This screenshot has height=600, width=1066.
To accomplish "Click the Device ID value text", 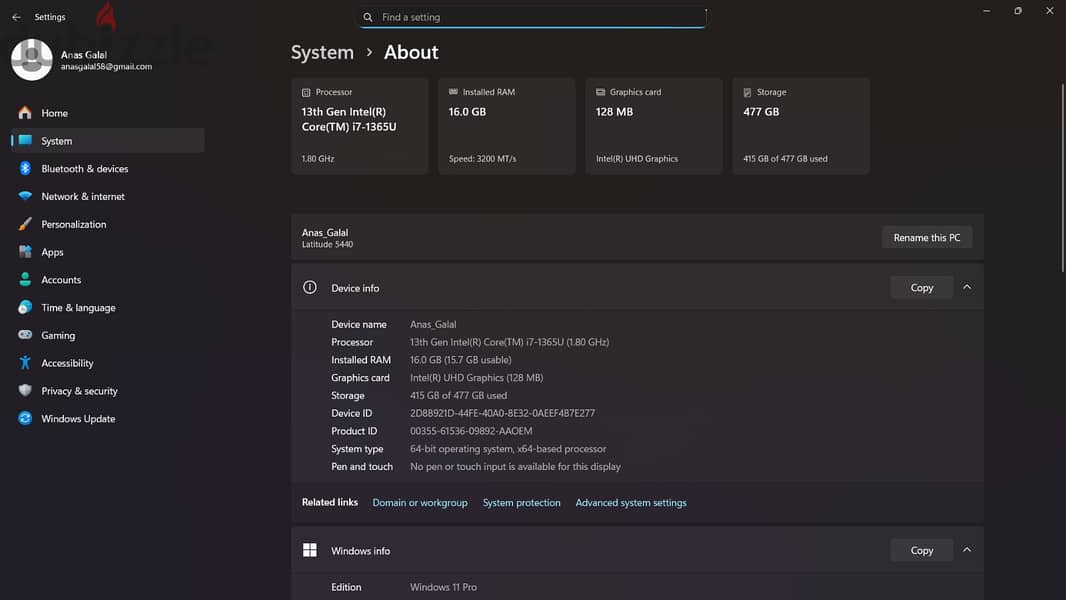I will (x=502, y=413).
